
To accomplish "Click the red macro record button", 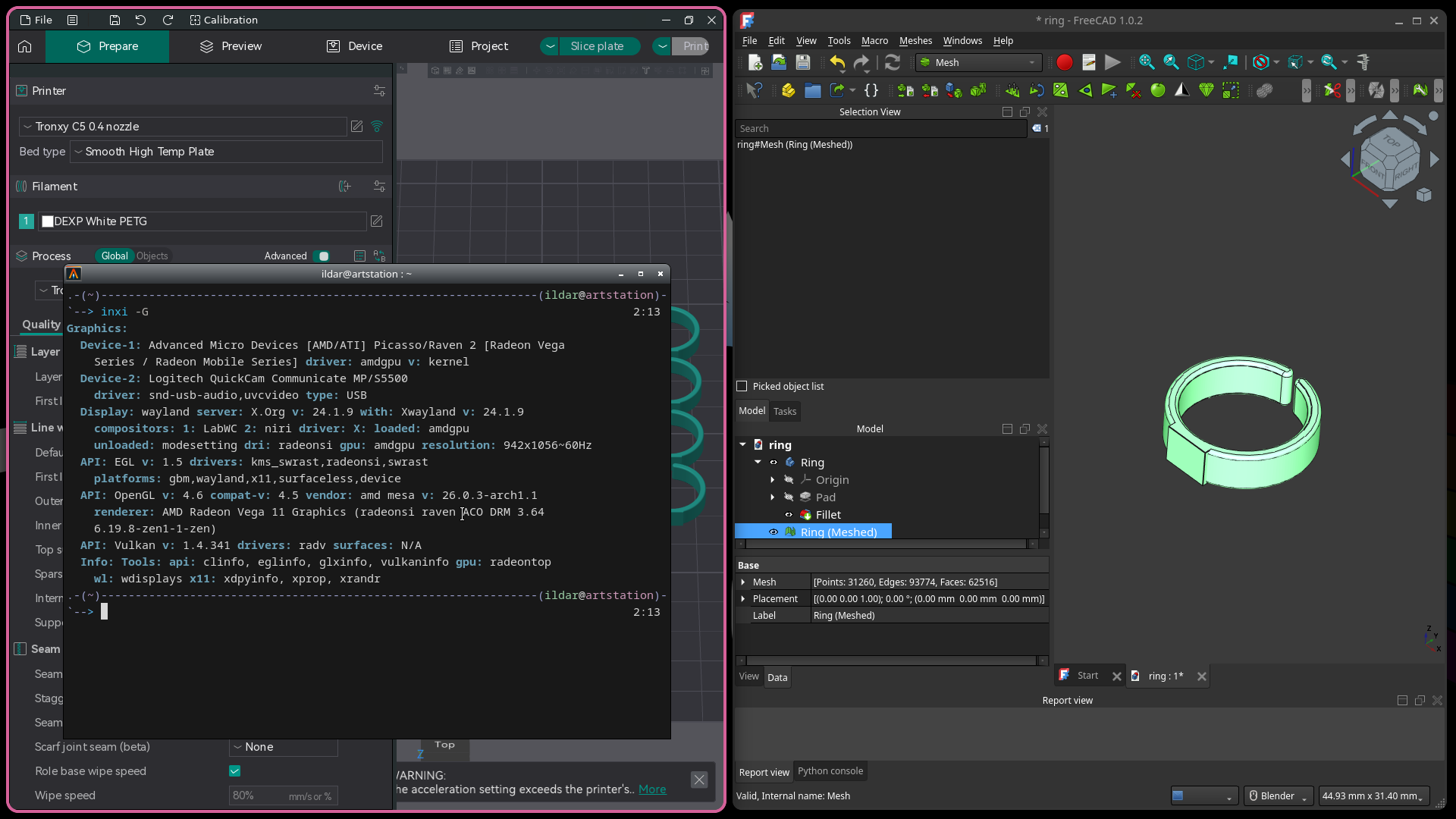I will coord(1064,63).
